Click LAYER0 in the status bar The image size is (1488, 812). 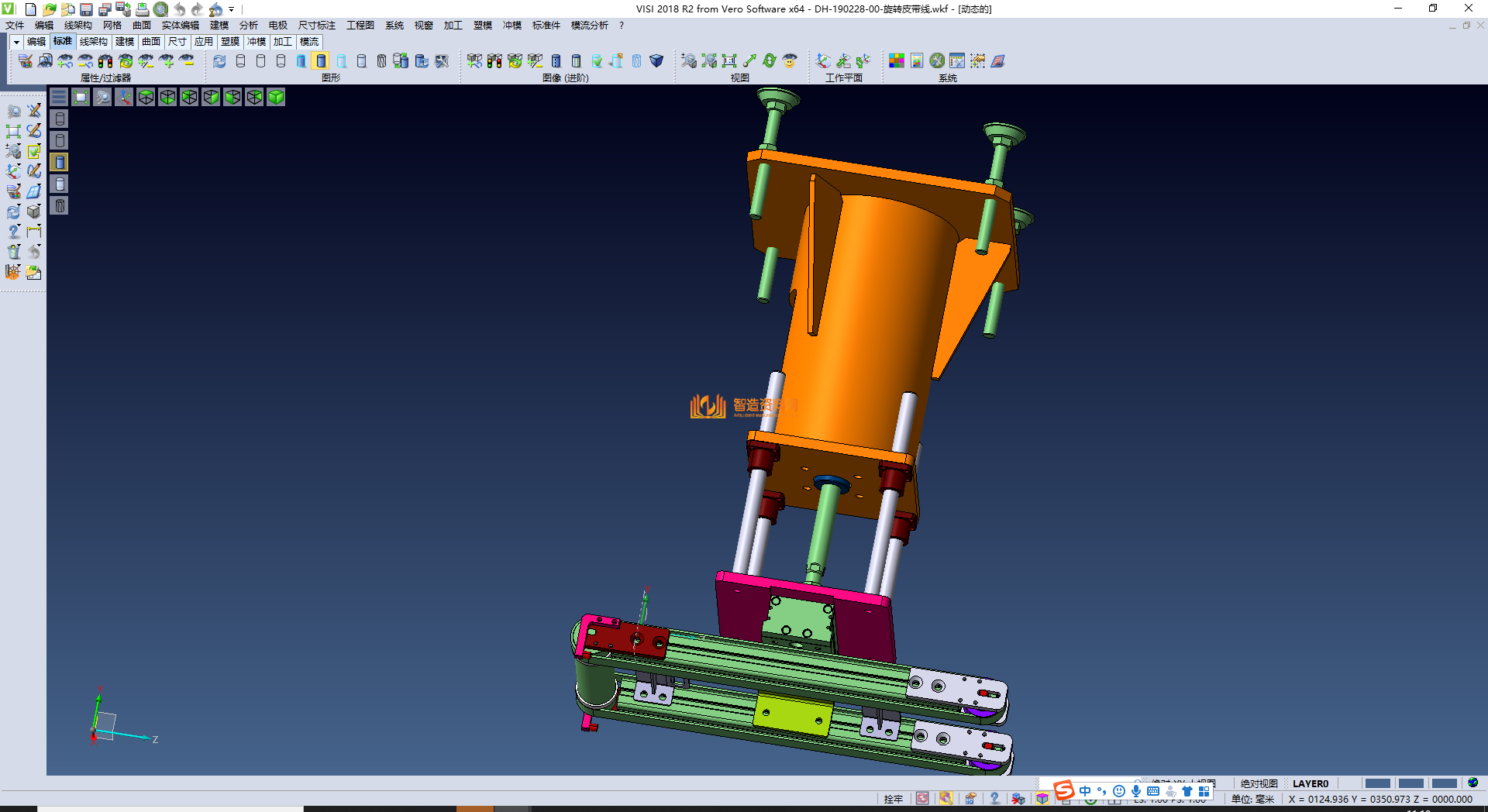click(1310, 783)
